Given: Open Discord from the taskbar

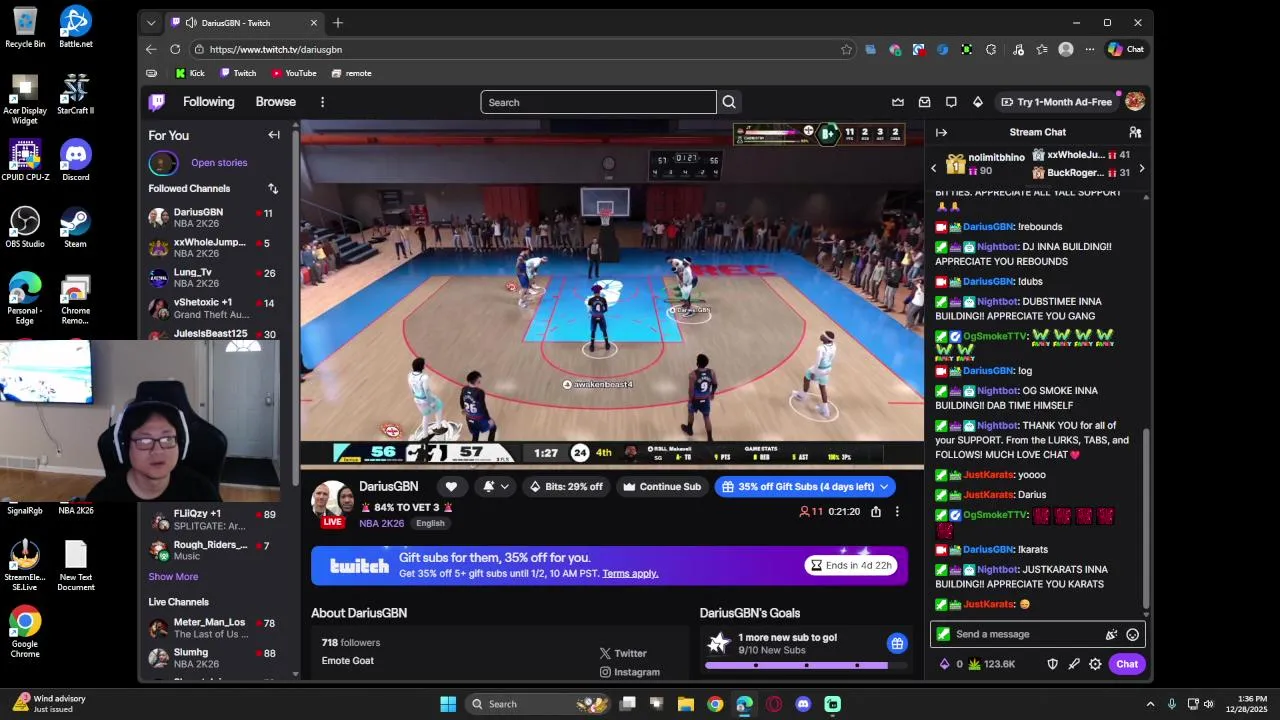Looking at the screenshot, I should coord(803,704).
